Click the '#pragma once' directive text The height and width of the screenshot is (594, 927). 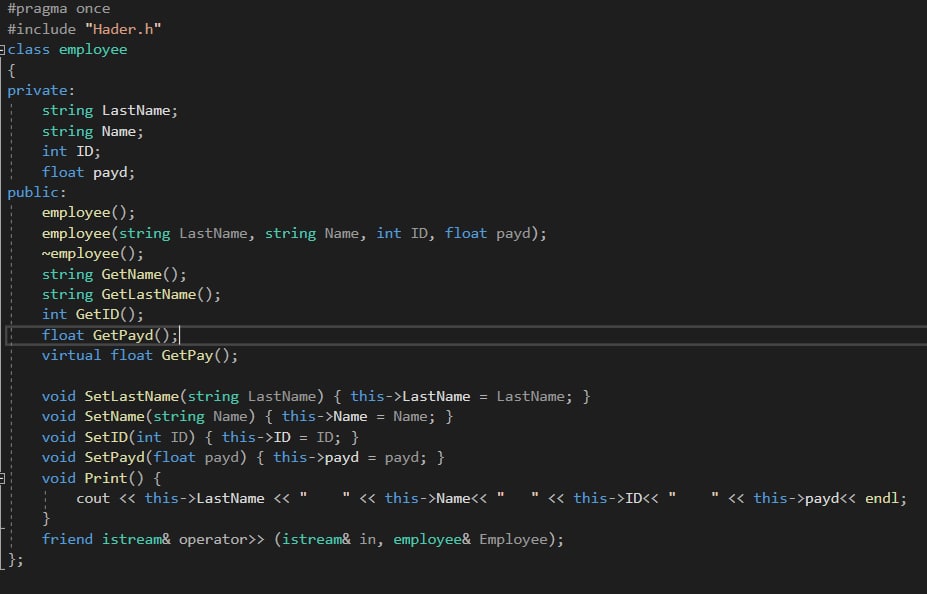click(x=59, y=9)
